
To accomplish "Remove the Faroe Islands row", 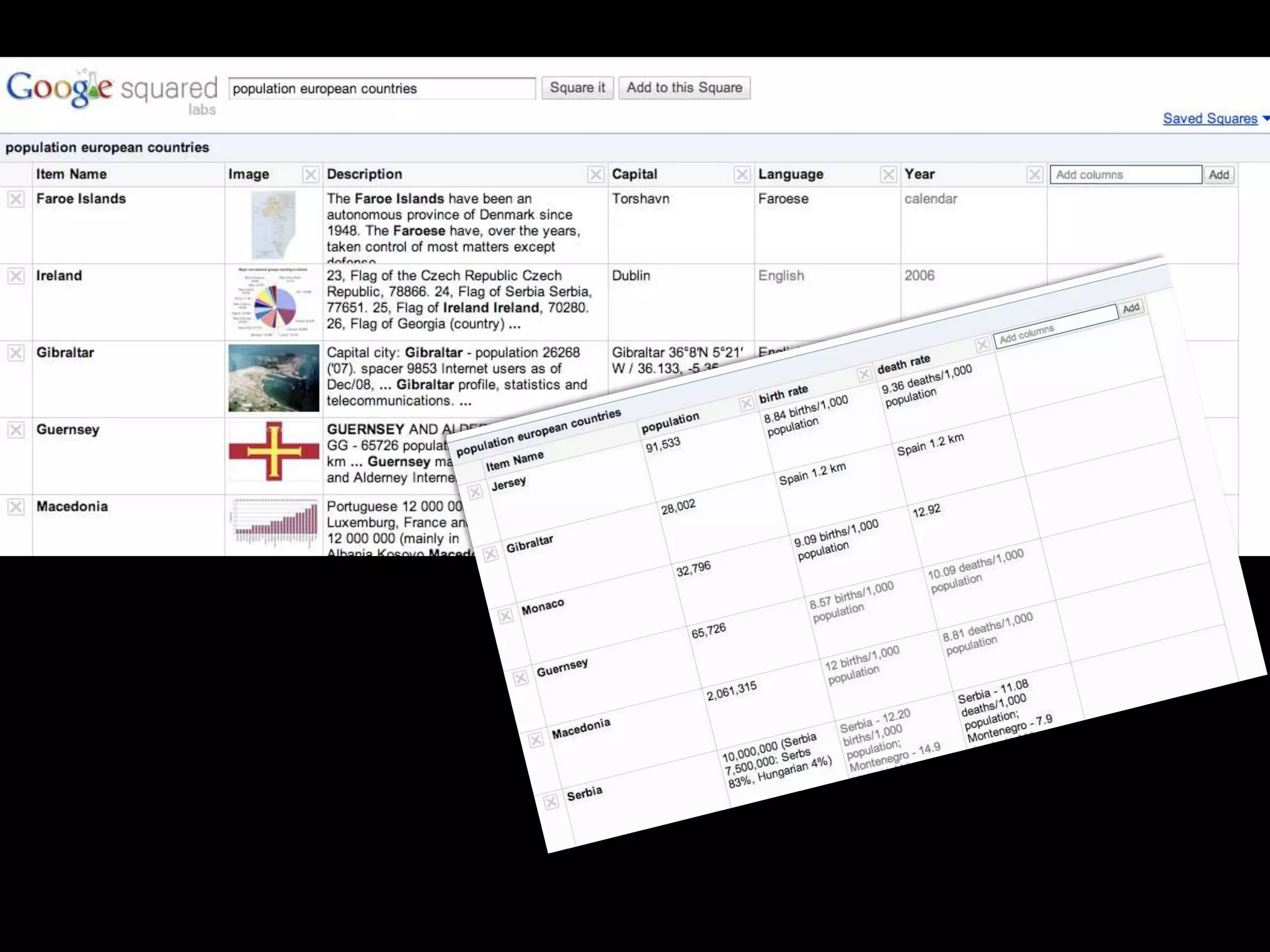I will click(x=16, y=199).
